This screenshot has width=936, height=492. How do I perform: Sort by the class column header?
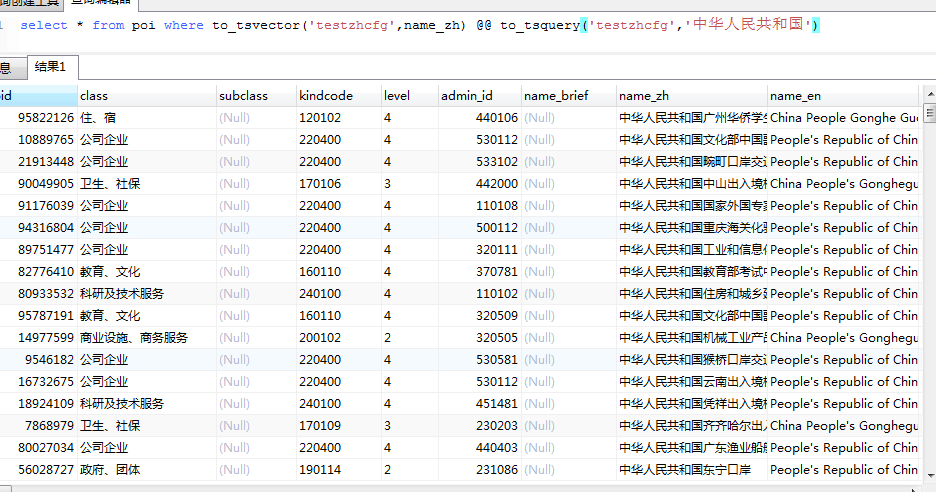click(147, 96)
